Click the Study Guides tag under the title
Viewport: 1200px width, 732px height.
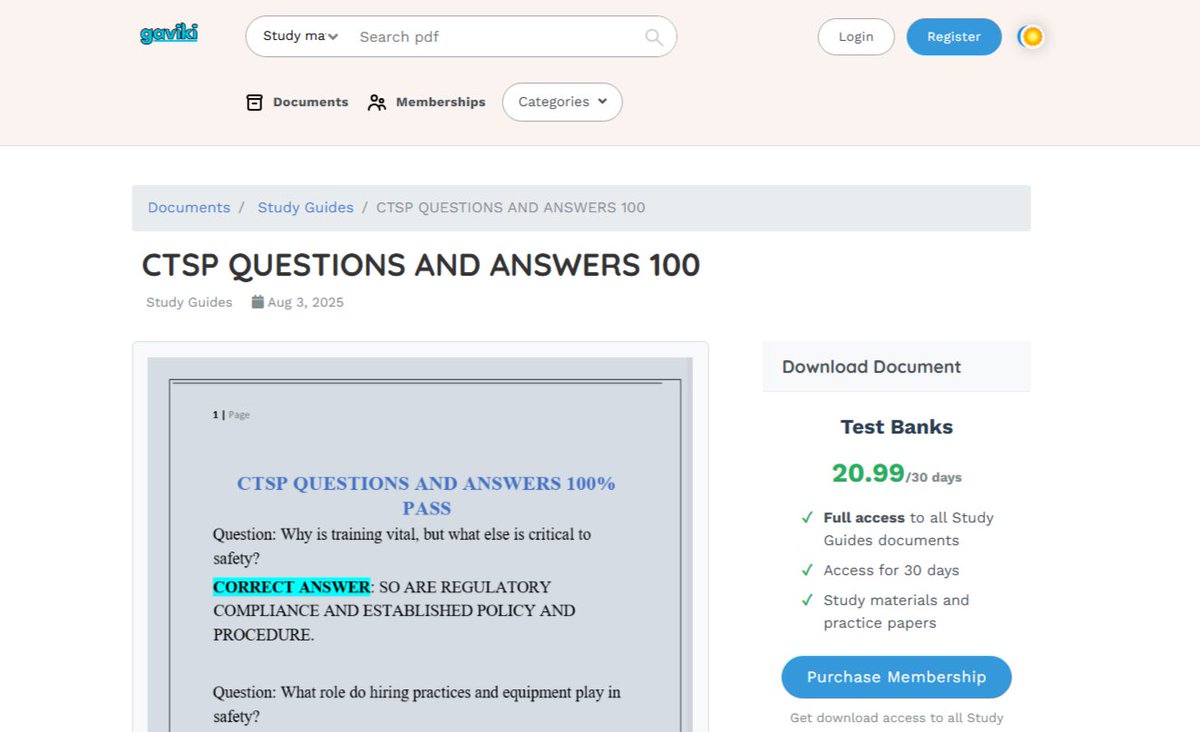coord(189,302)
